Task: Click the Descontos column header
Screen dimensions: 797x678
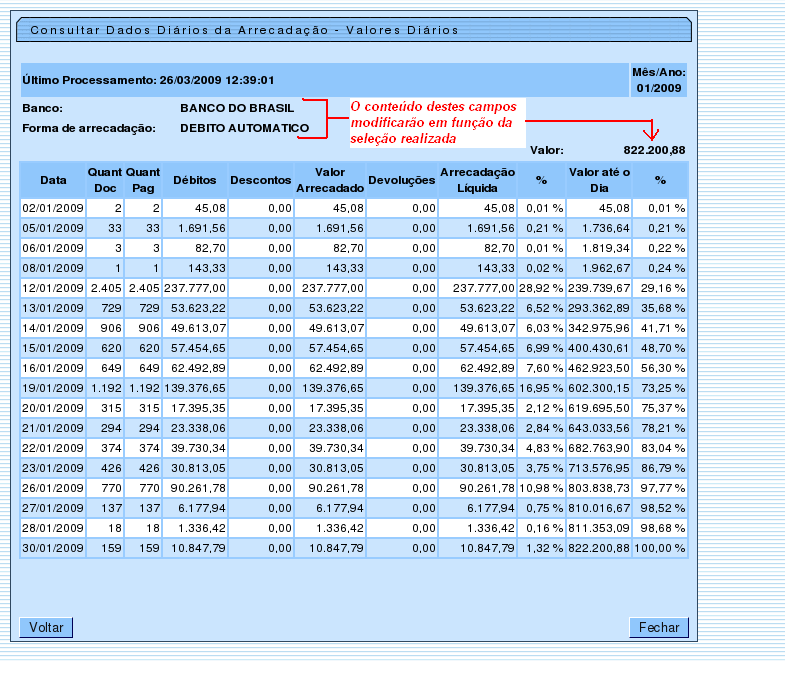Action: pos(260,180)
